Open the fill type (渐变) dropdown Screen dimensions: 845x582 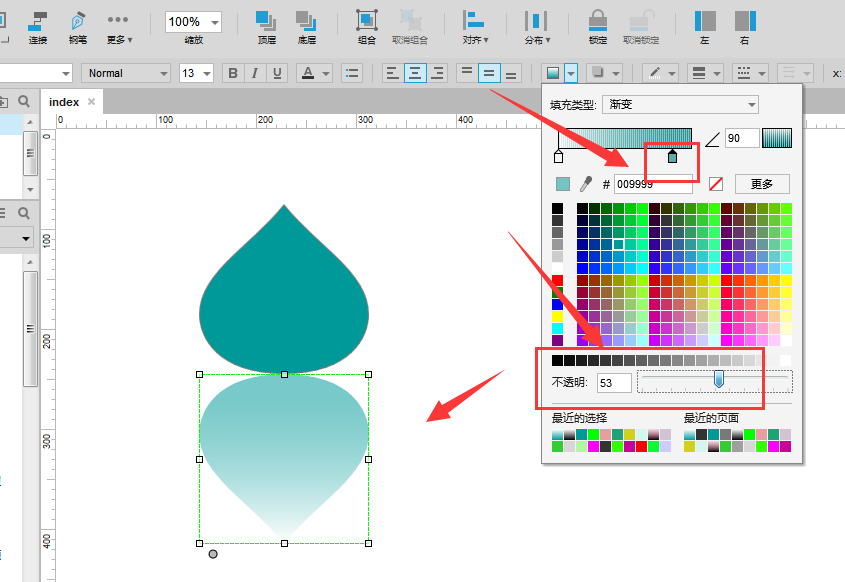(x=680, y=105)
